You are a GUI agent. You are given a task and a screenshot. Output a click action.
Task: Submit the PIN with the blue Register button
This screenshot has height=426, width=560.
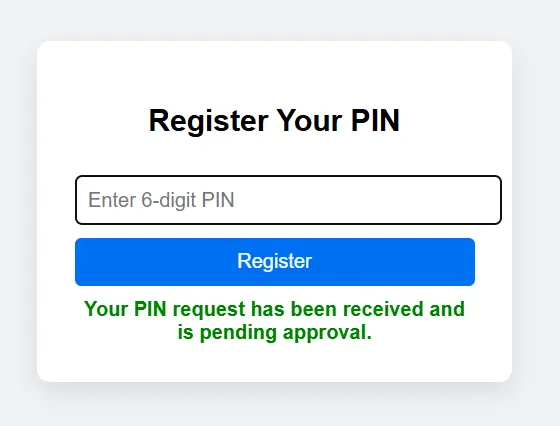[275, 262]
